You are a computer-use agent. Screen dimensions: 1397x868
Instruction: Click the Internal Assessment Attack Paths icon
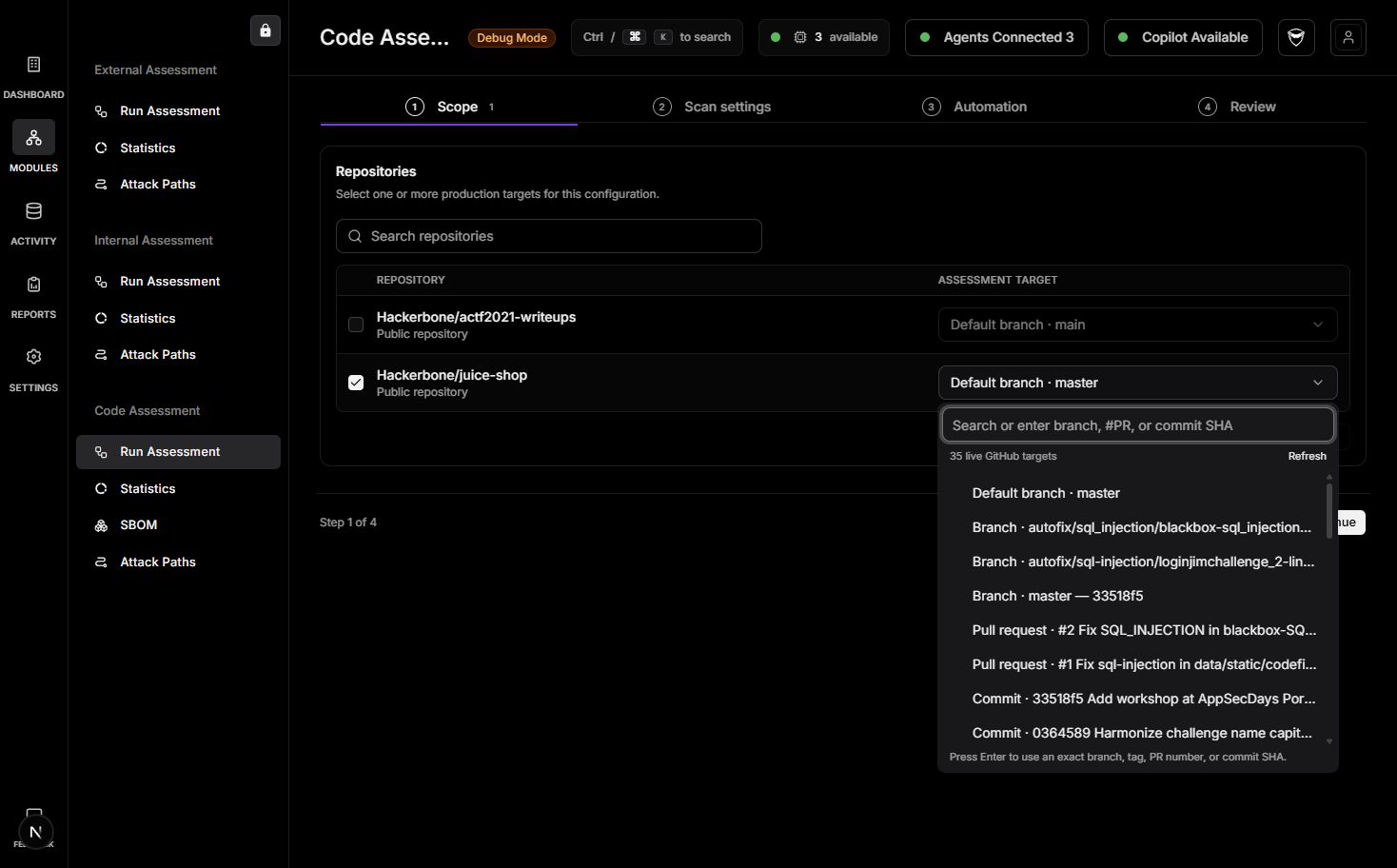(101, 355)
